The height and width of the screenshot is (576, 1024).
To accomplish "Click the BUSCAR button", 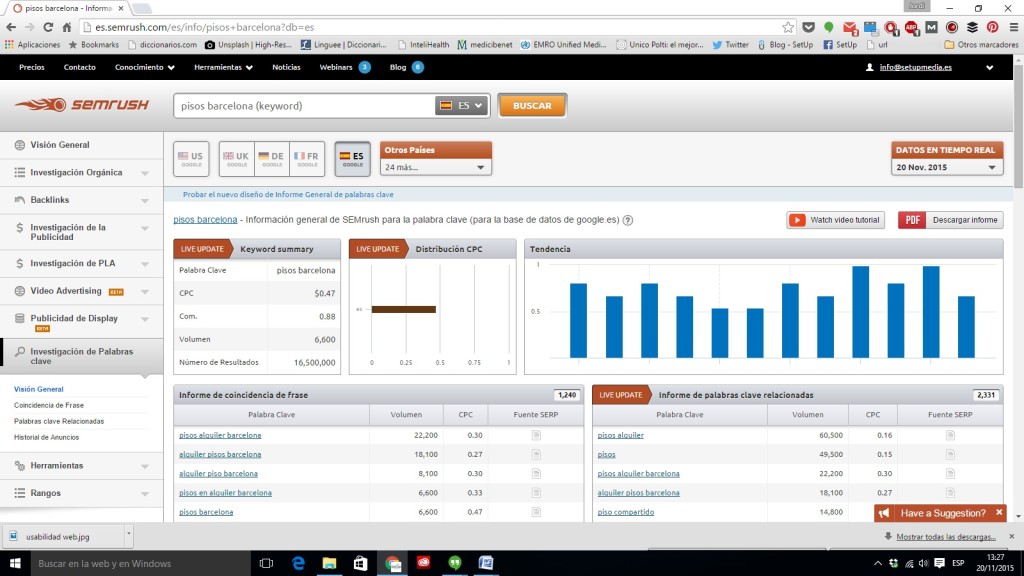I will (x=532, y=106).
